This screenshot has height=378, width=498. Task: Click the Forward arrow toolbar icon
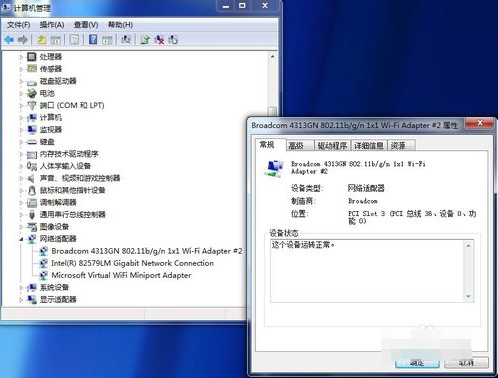(x=23, y=40)
